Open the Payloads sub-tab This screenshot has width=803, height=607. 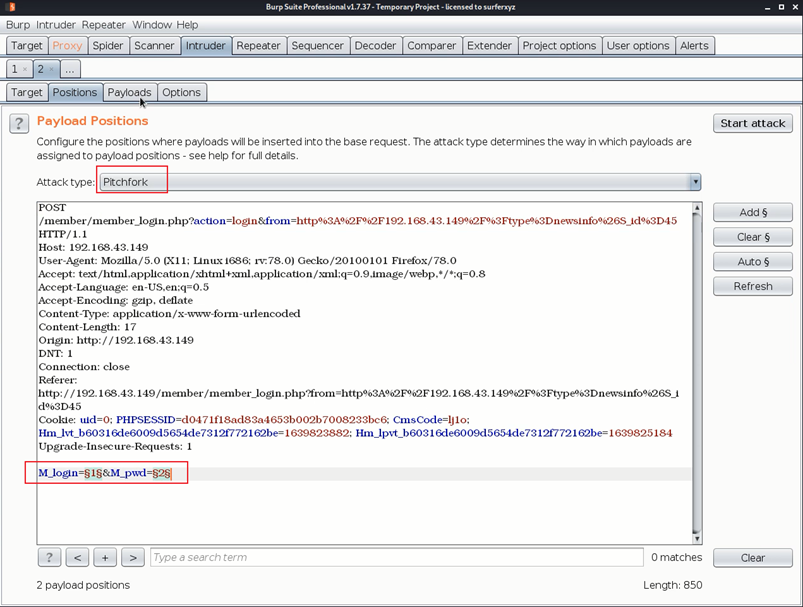click(130, 92)
